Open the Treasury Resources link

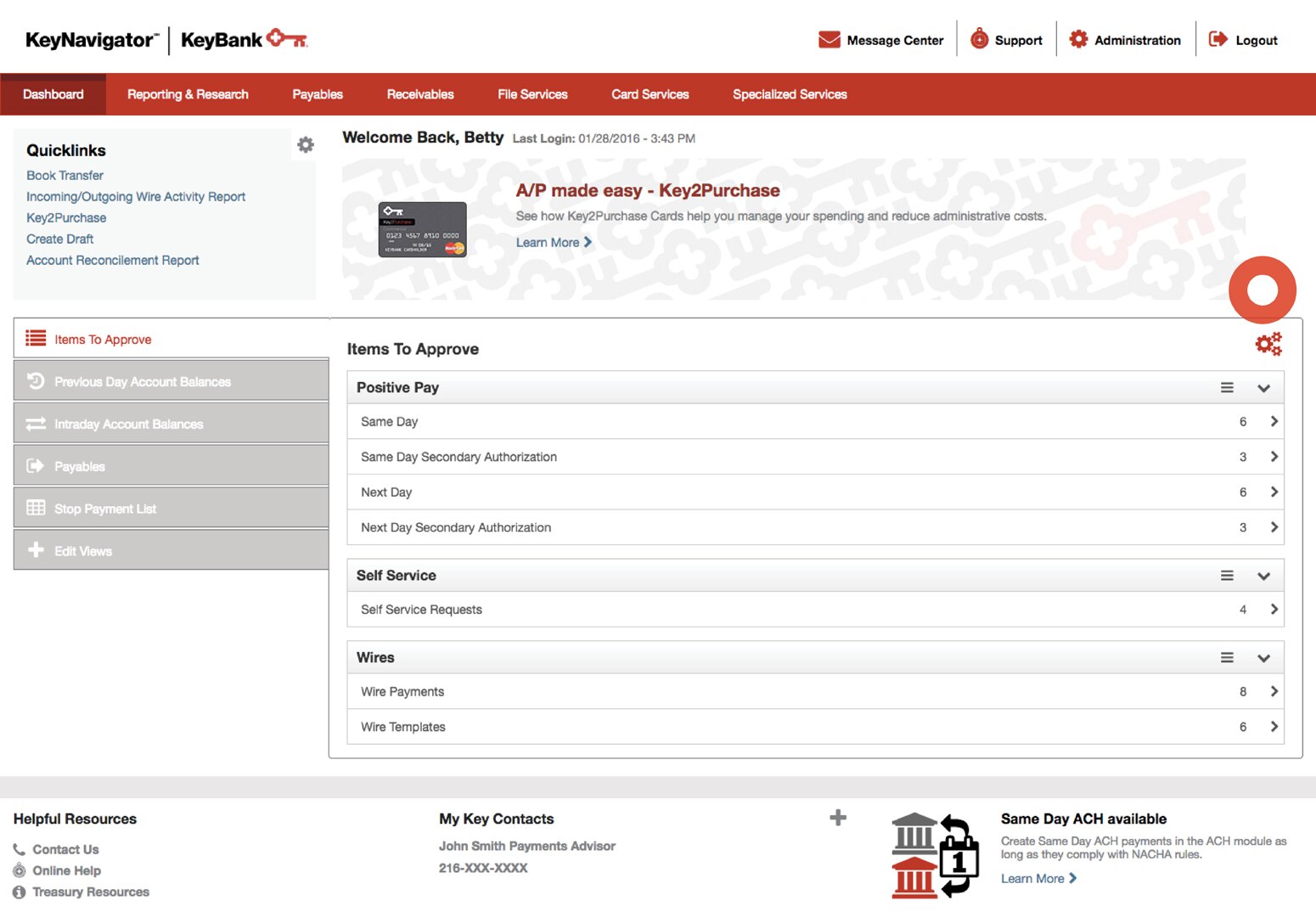pyautogui.click(x=91, y=892)
